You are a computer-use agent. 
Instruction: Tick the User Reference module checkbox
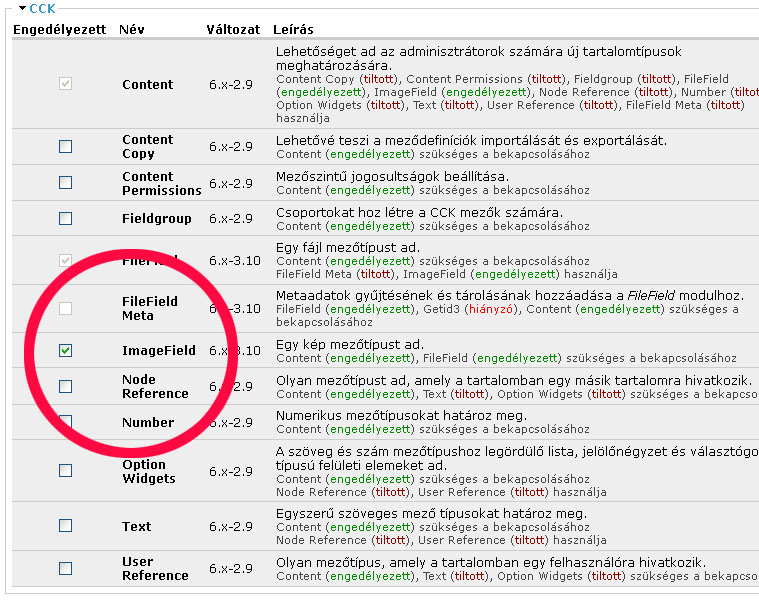65,568
